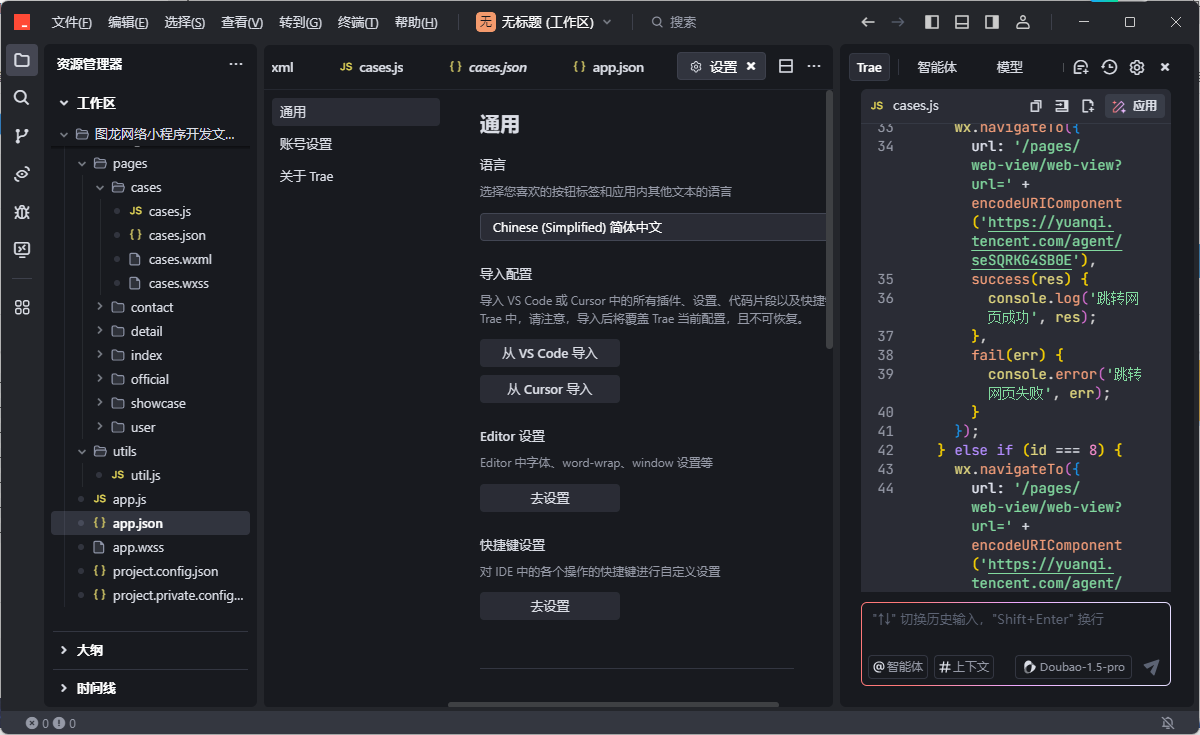Open the remote monitor icon in activity bar
1200x735 pixels.
(22, 250)
